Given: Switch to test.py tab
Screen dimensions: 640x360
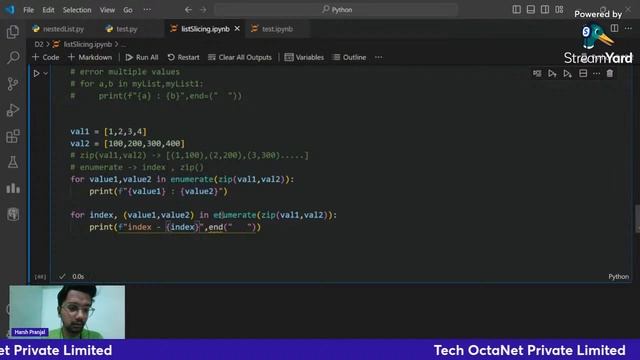Looking at the screenshot, I should [127, 29].
